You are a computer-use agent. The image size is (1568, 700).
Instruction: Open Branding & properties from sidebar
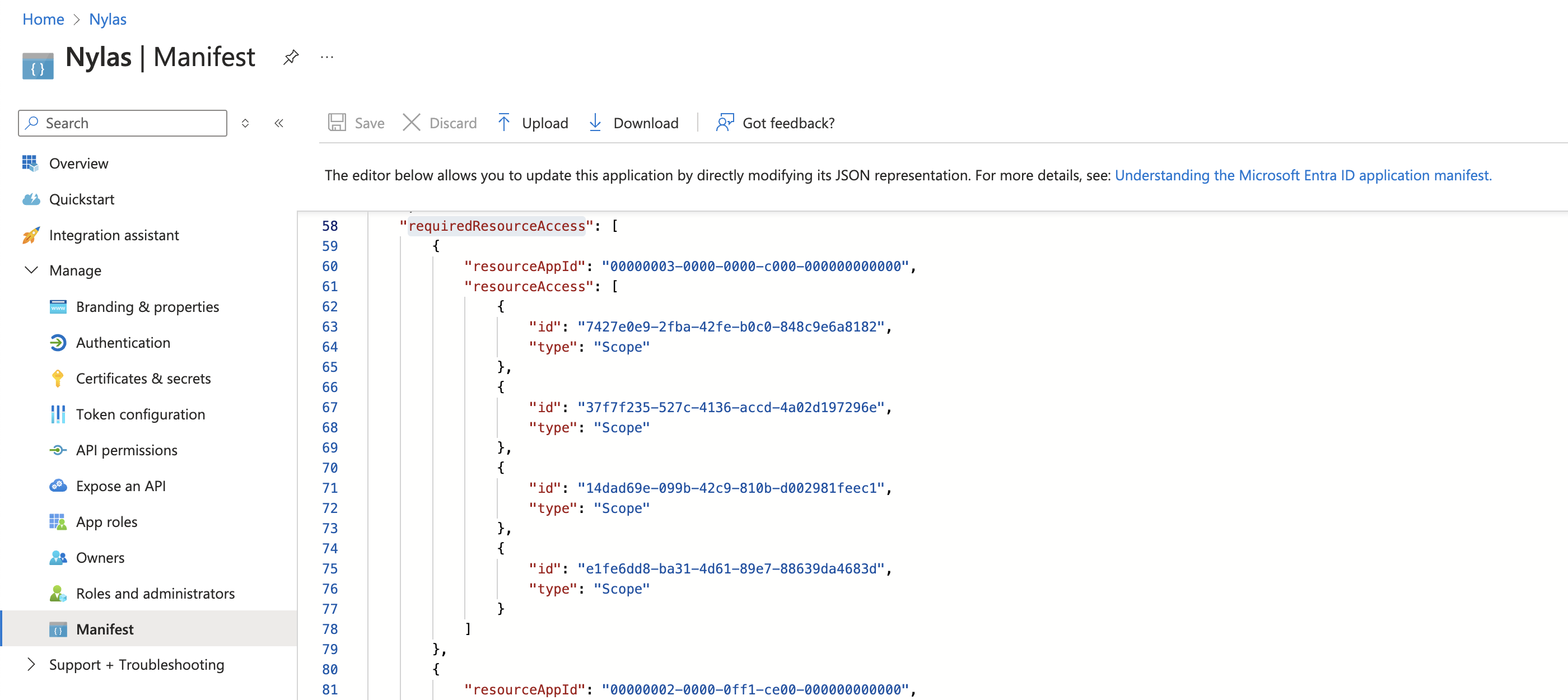(x=58, y=307)
